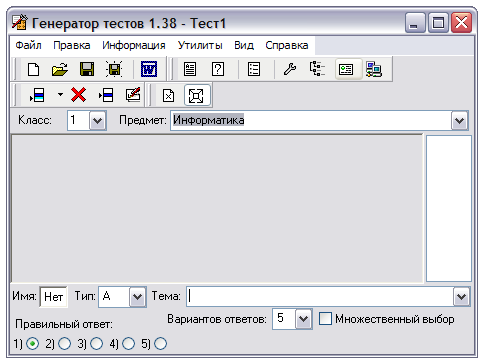
Task: Open settings with the wrench icon
Action: click(x=290, y=70)
